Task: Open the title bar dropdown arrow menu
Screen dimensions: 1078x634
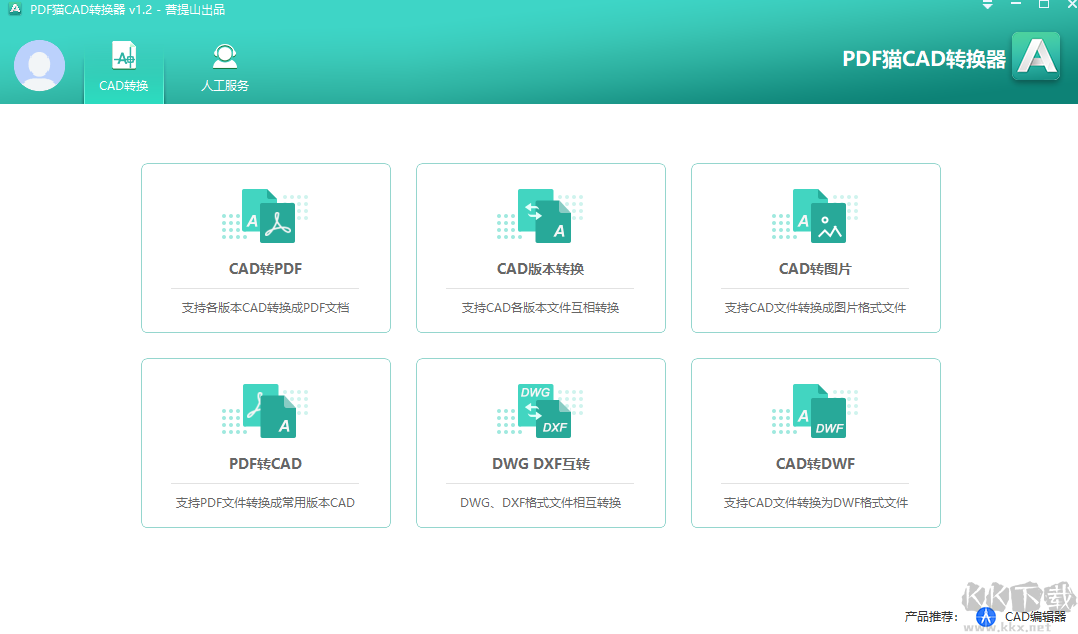Action: (986, 9)
